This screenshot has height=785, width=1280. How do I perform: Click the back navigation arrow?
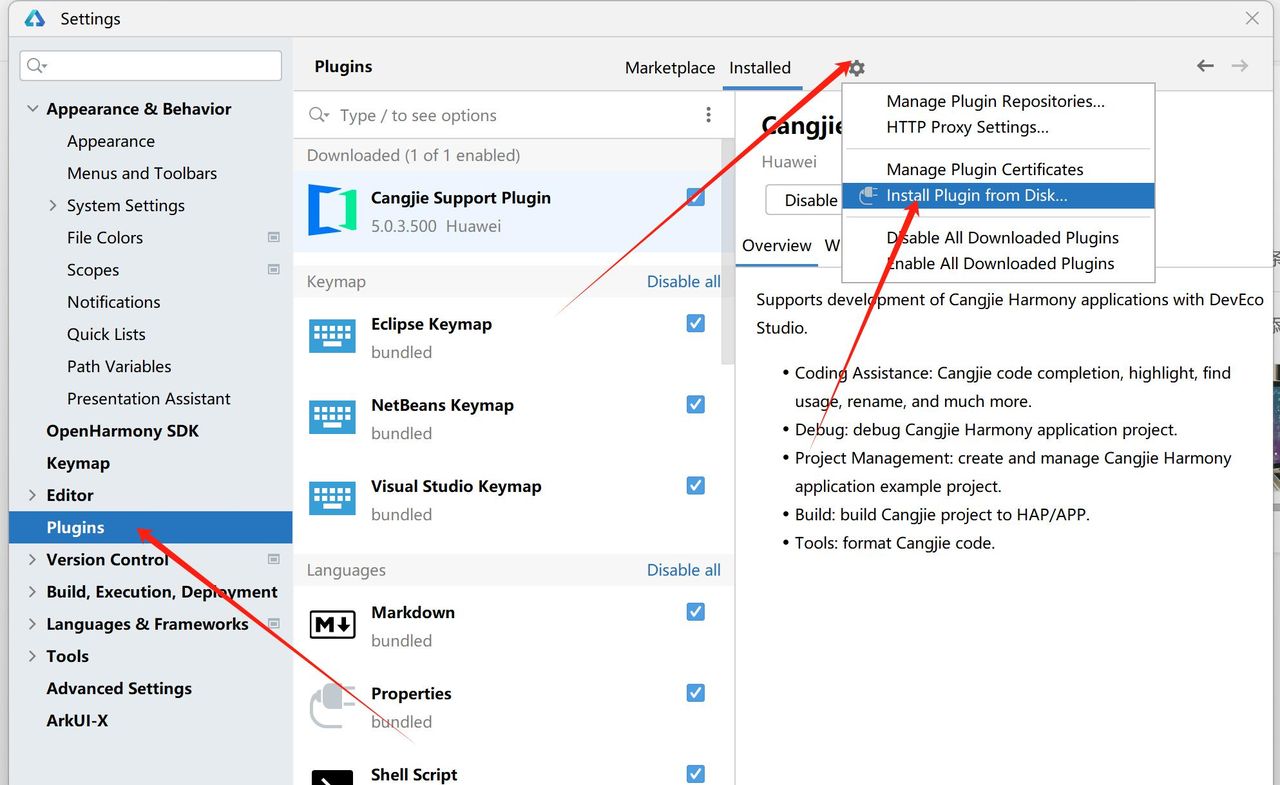coord(1205,66)
